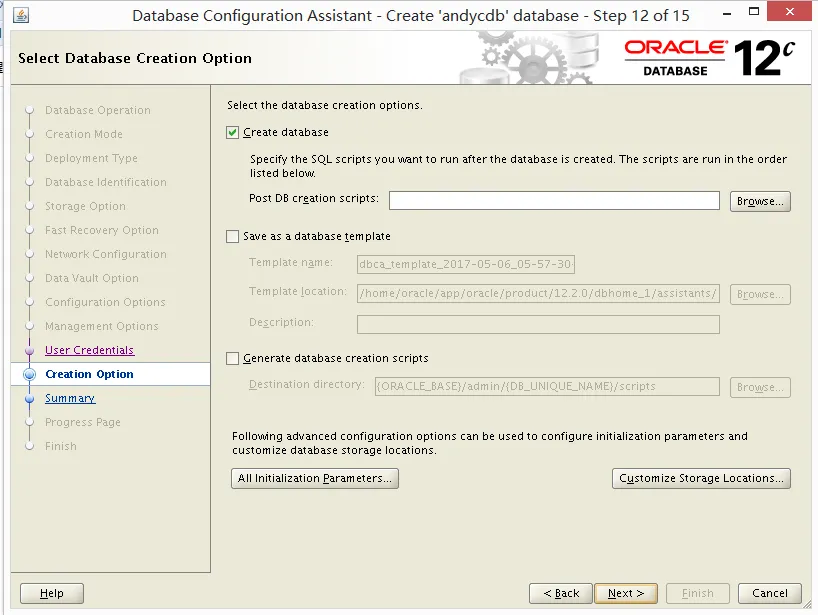
Task: Select the Creation Option step
Action: click(89, 374)
